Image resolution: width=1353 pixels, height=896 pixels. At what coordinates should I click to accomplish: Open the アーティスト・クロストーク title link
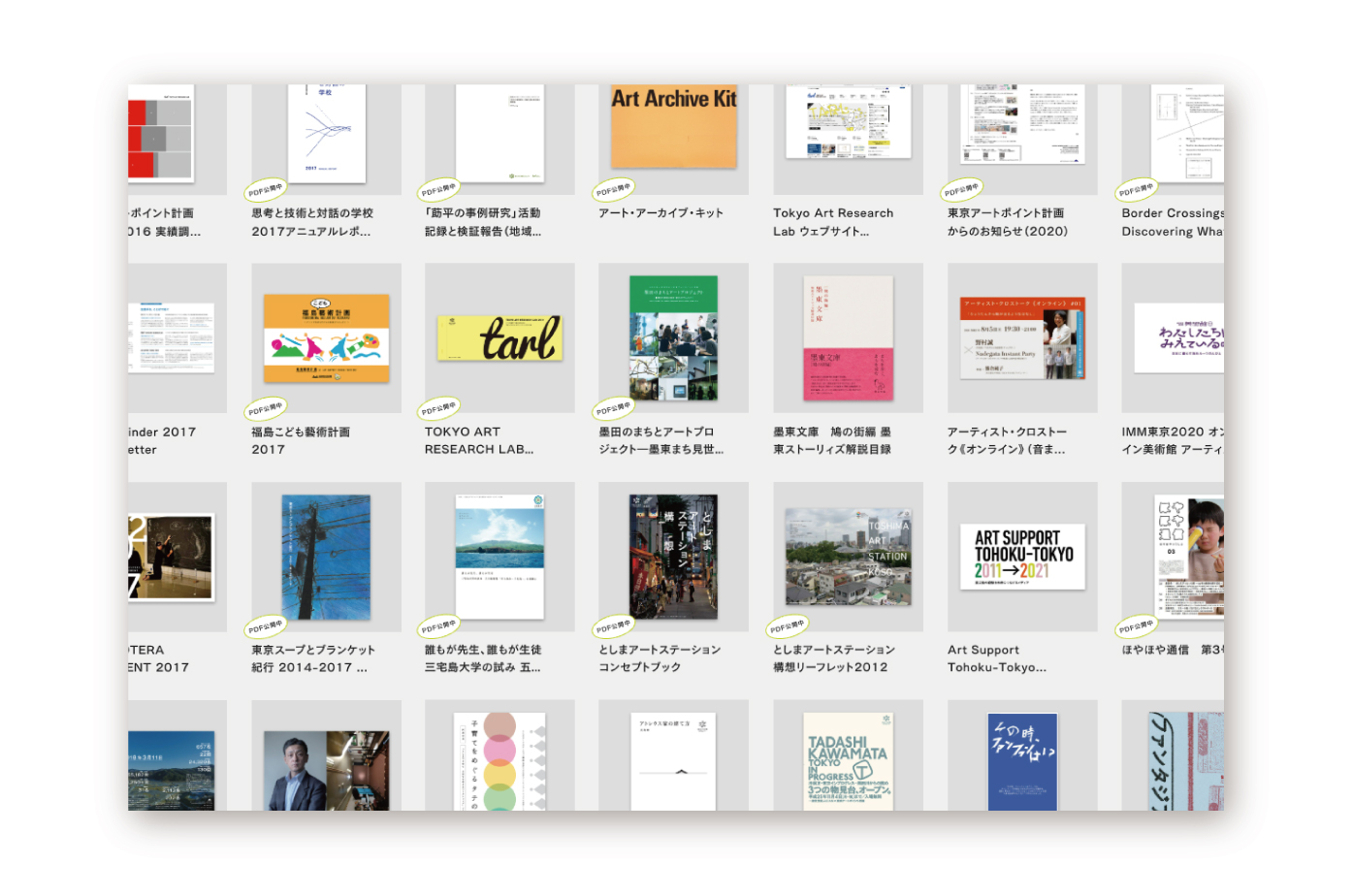click(1007, 440)
